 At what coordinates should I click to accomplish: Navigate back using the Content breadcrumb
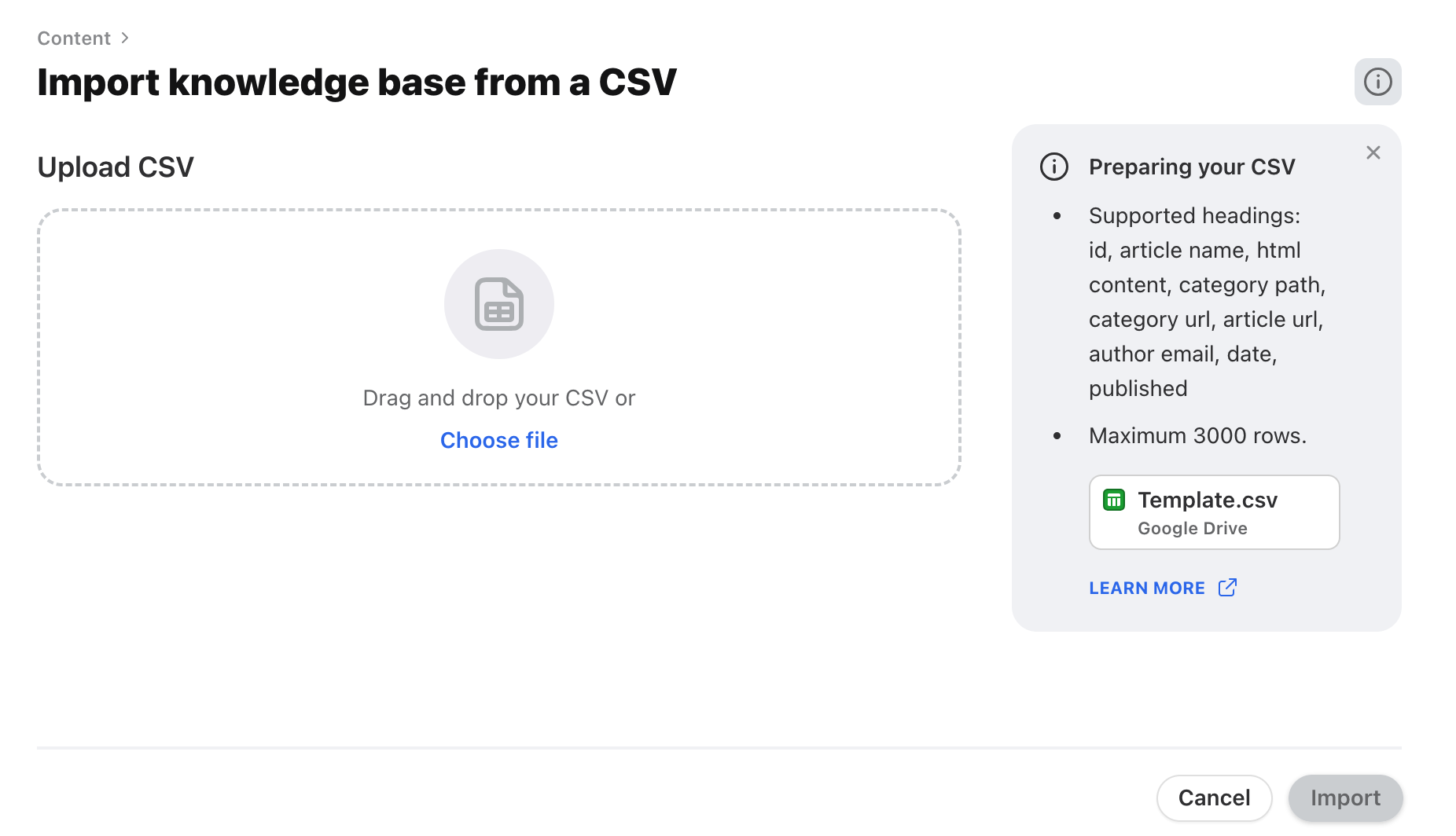click(73, 37)
